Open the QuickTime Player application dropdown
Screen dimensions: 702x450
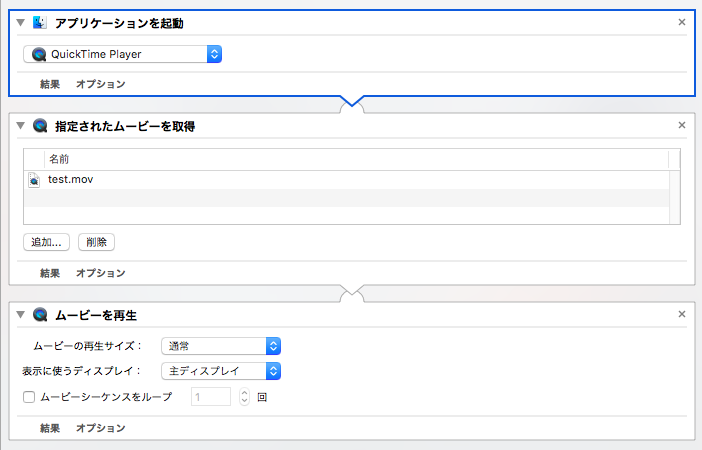[122, 55]
